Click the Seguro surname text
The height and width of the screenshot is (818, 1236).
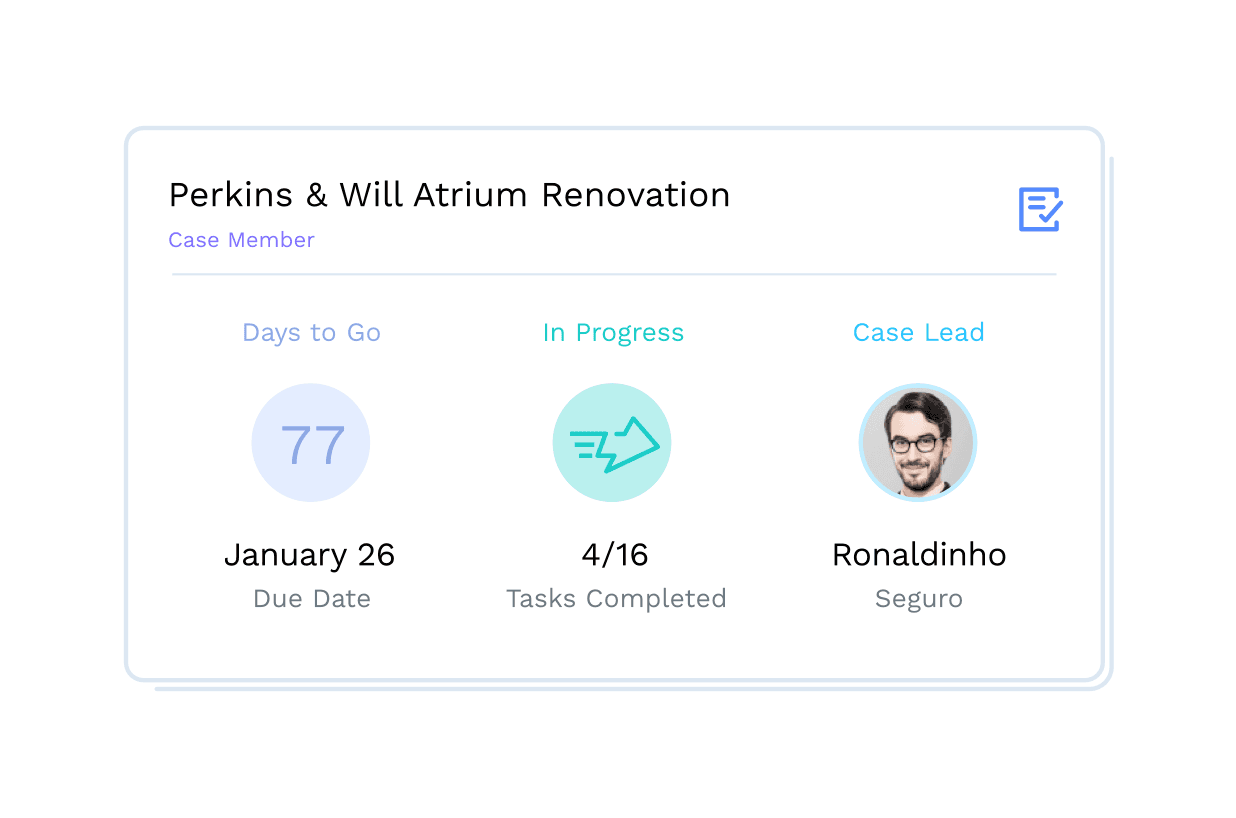click(918, 599)
